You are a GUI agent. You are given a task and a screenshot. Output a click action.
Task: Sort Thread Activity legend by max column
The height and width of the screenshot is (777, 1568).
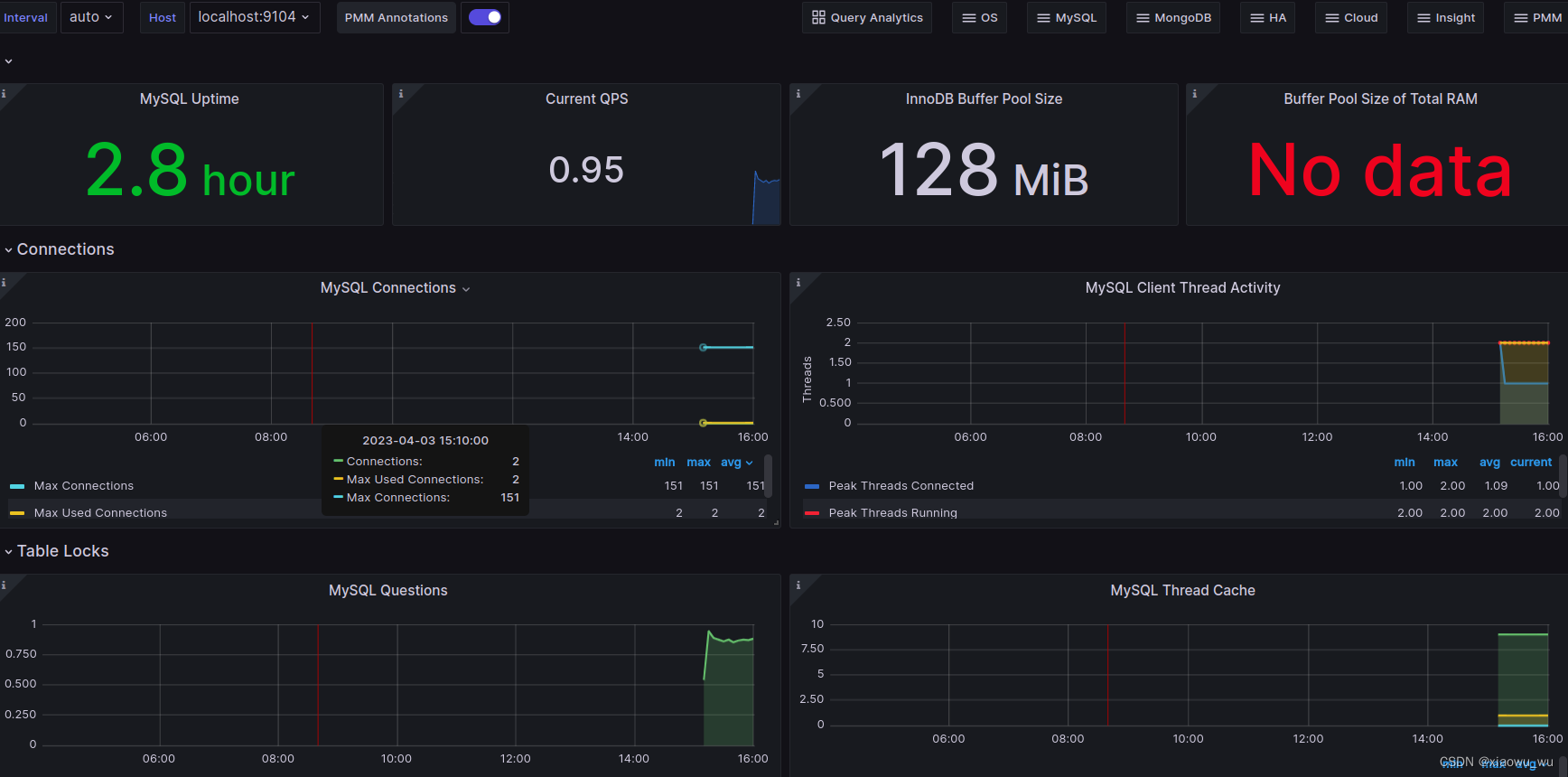[1445, 463]
